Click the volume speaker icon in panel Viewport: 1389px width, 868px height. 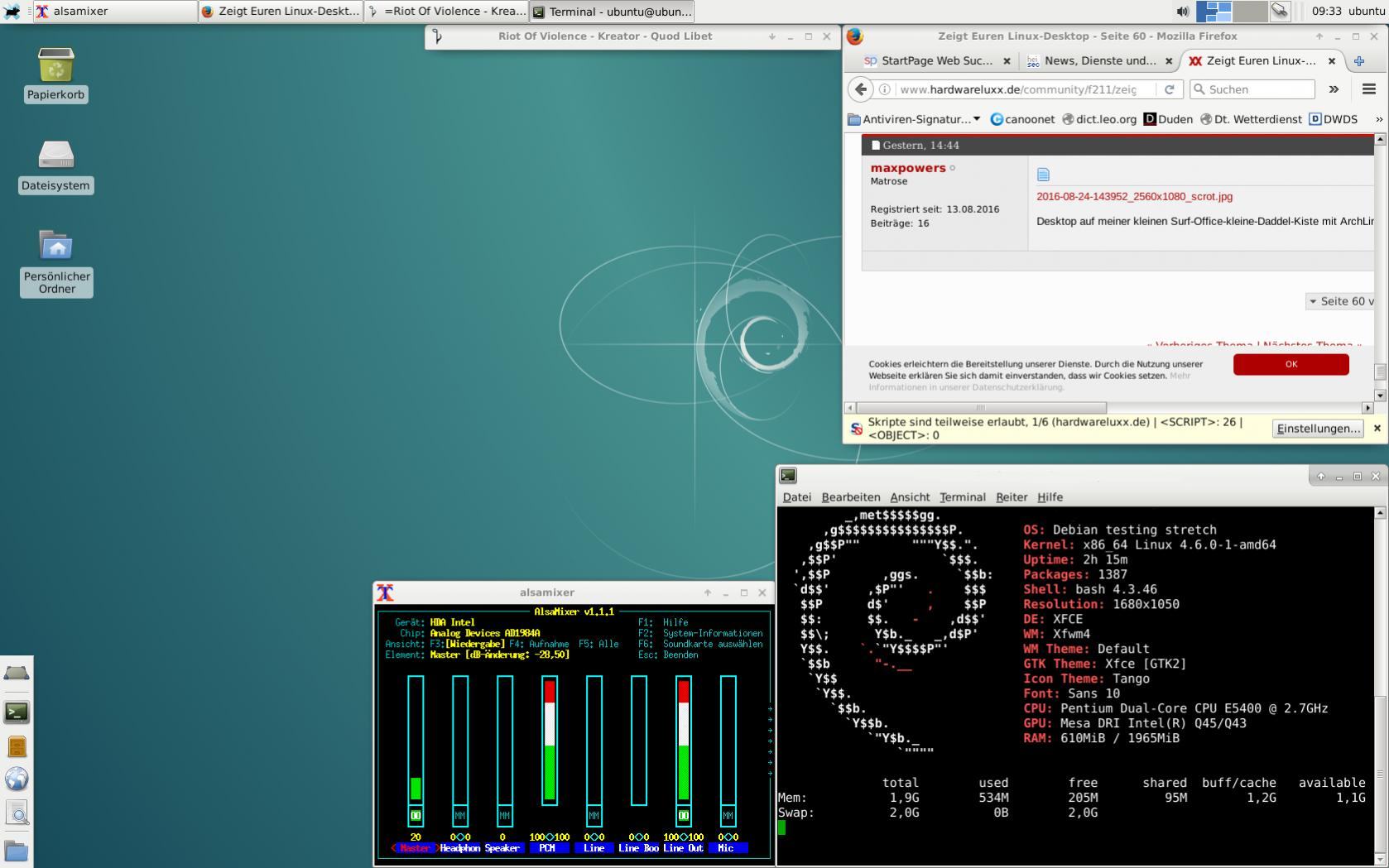click(1182, 12)
